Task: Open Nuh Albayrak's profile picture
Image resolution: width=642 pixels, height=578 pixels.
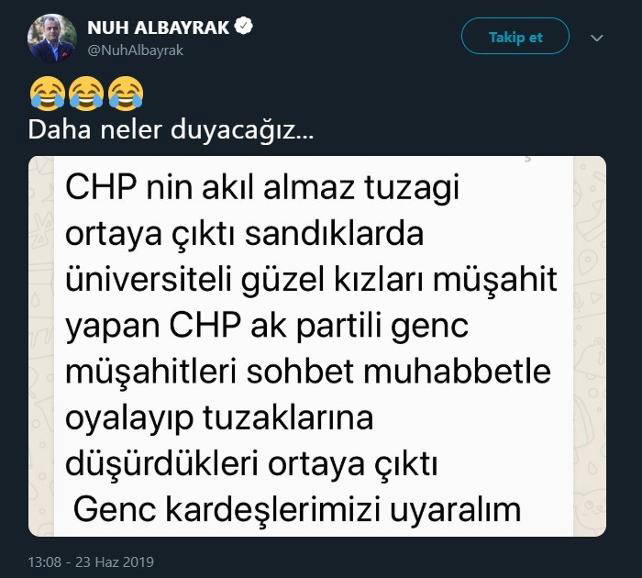Action: [52, 38]
